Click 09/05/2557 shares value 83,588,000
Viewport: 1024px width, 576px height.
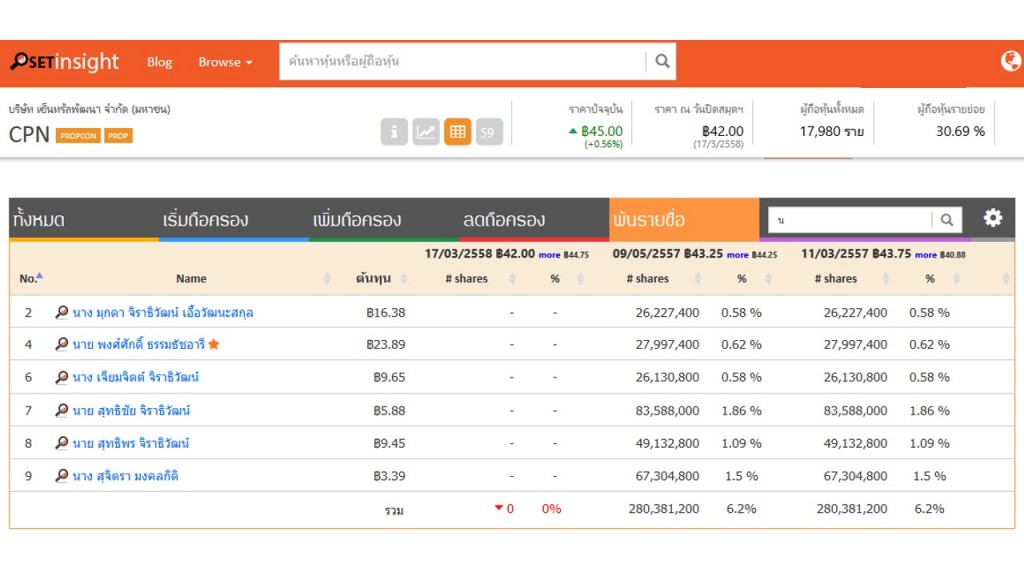[x=667, y=411]
